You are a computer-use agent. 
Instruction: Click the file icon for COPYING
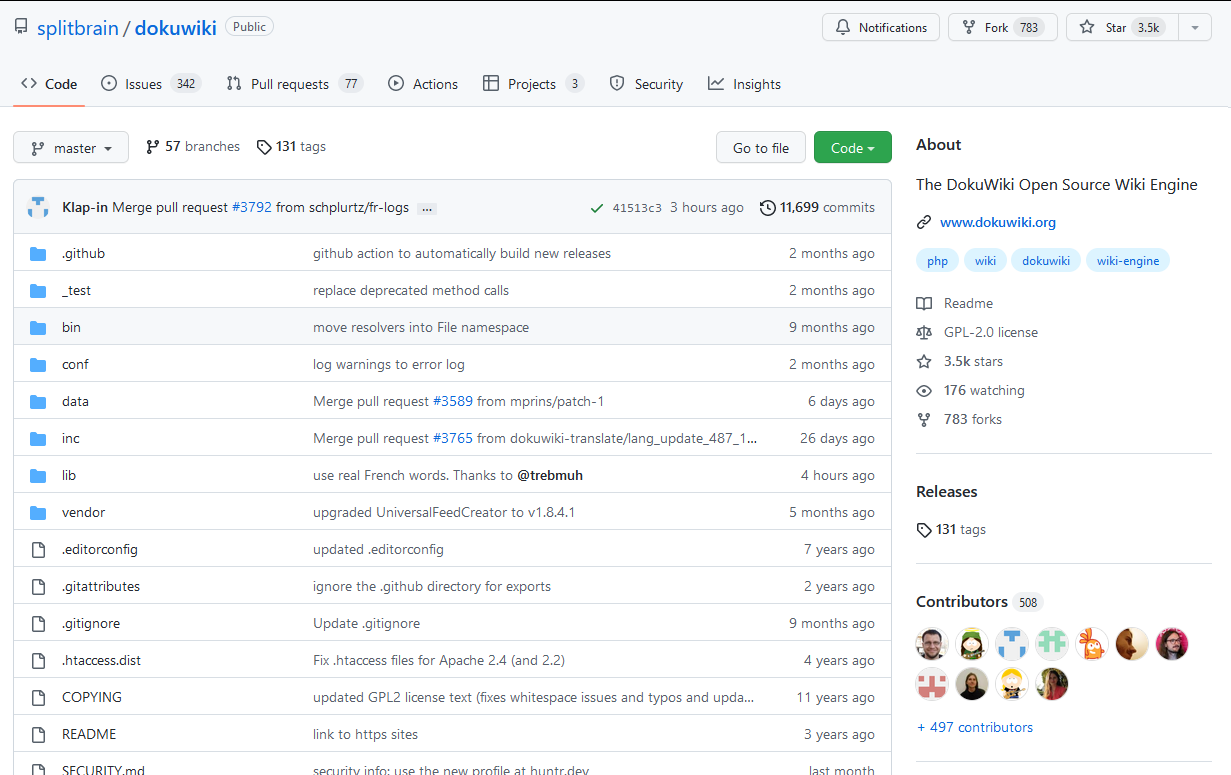click(38, 698)
